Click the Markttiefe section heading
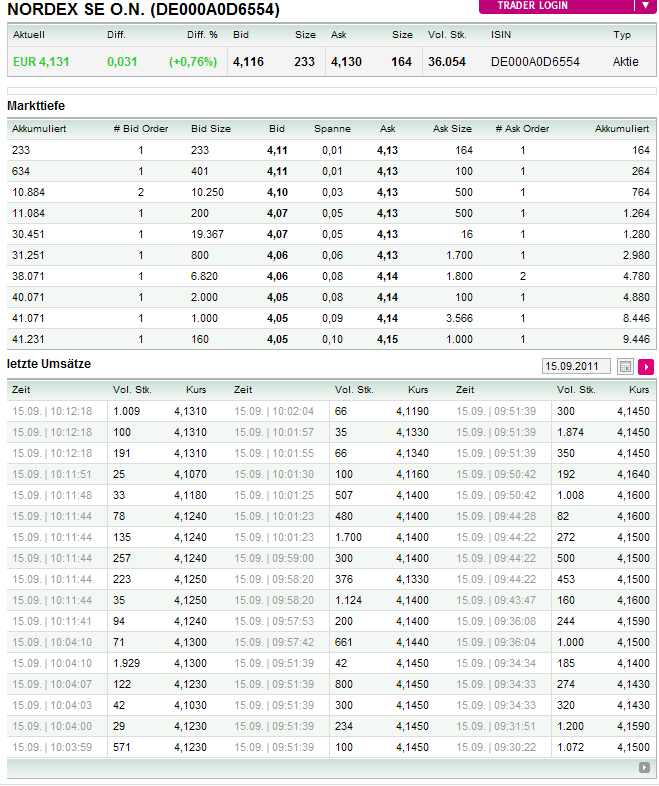Image resolution: width=659 pixels, height=786 pixels. click(x=36, y=106)
